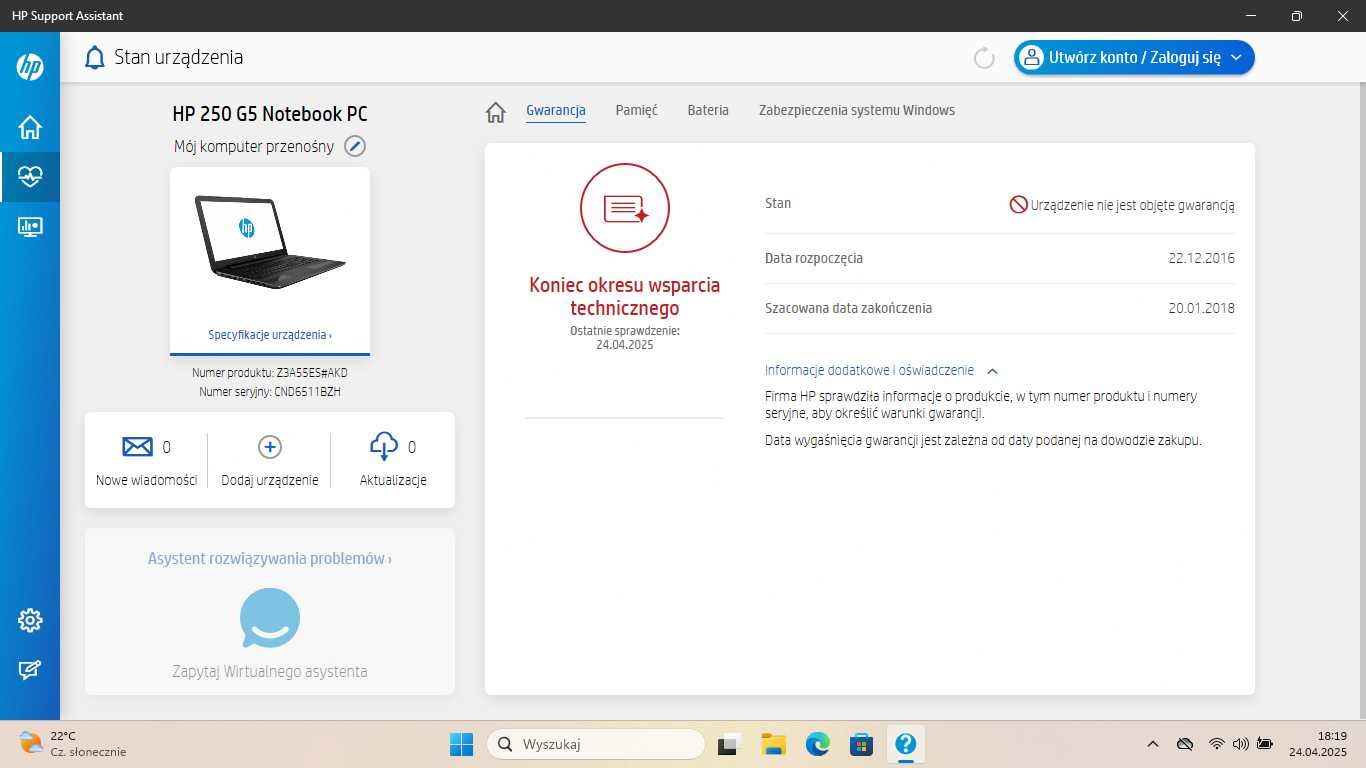
Task: Open Task View on the taskbar
Action: point(729,744)
